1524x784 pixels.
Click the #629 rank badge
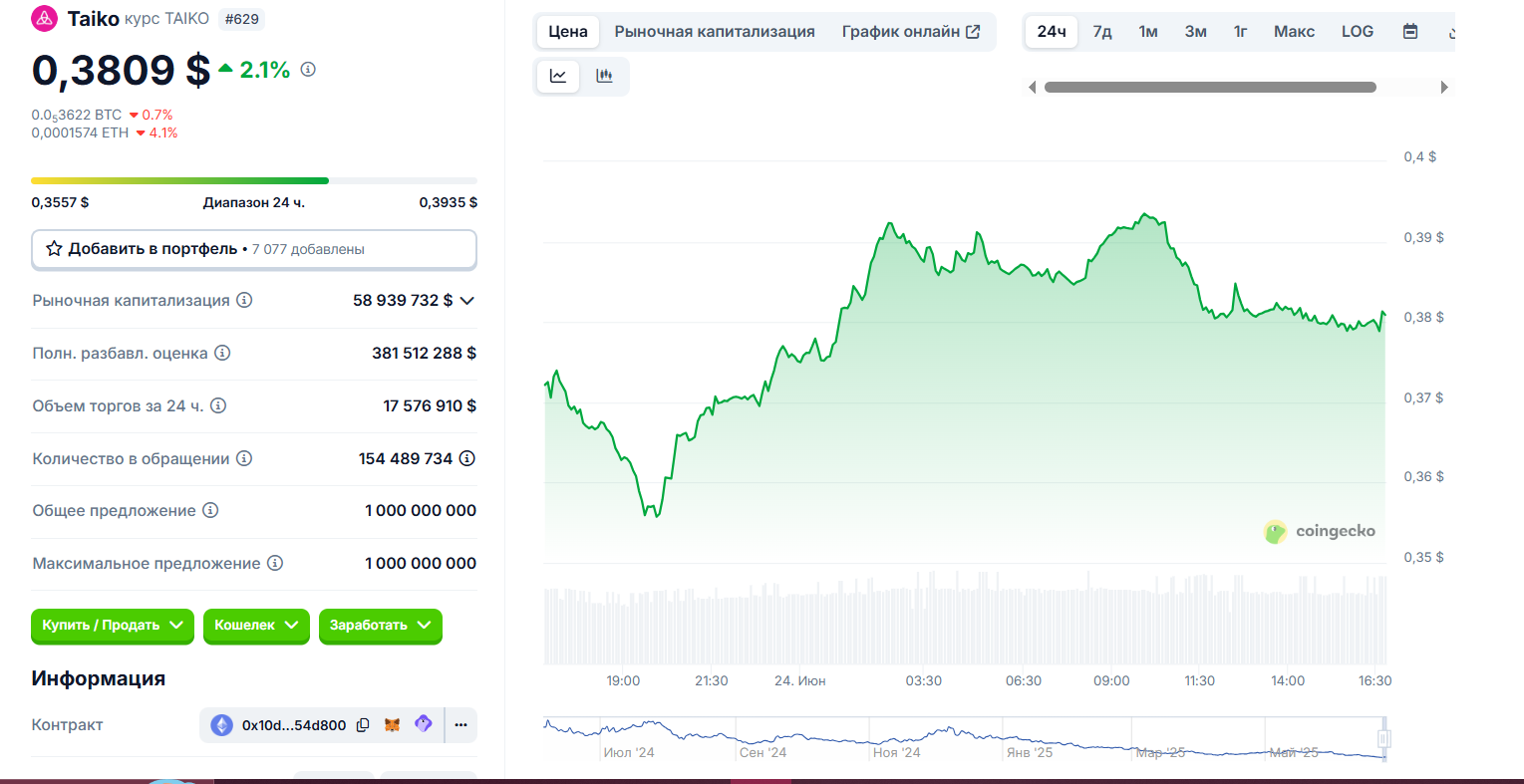(241, 19)
